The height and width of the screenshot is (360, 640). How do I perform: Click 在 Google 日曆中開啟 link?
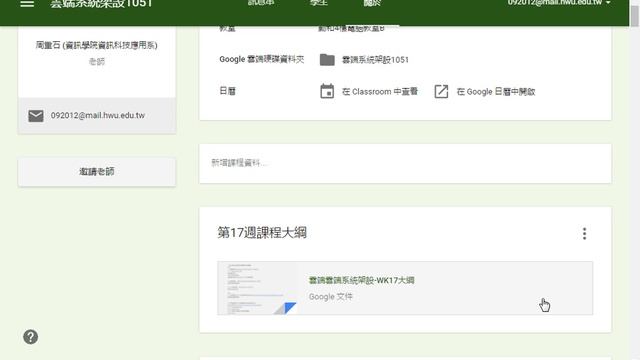(496, 92)
